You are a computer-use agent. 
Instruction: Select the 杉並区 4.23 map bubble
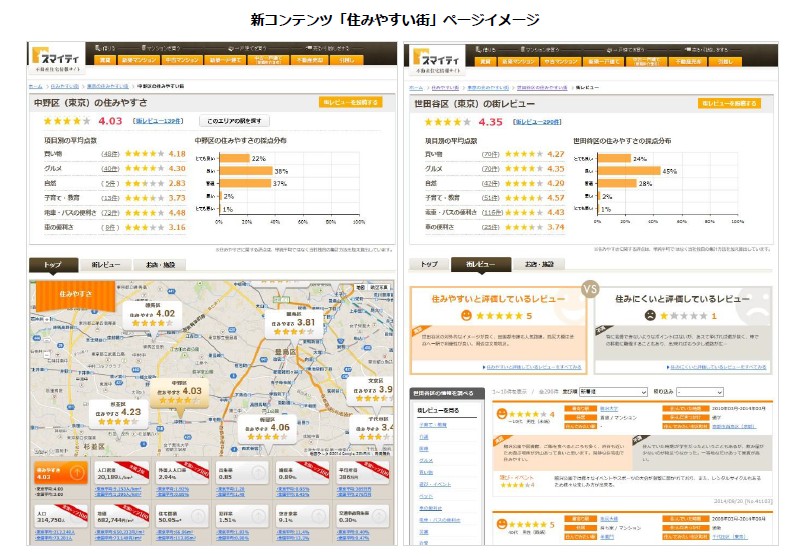pos(118,414)
